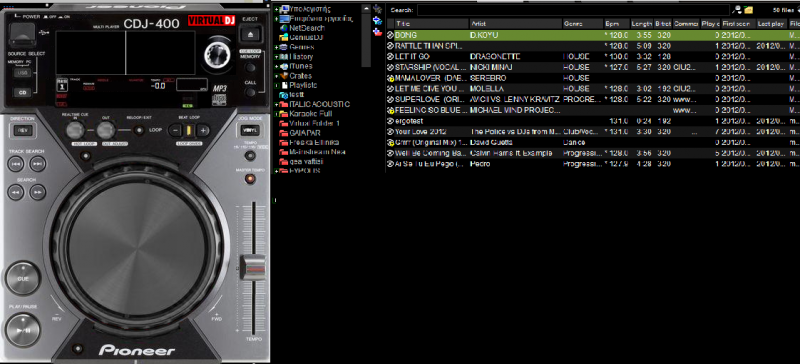Sort the track list by the Artist column

click(x=515, y=24)
